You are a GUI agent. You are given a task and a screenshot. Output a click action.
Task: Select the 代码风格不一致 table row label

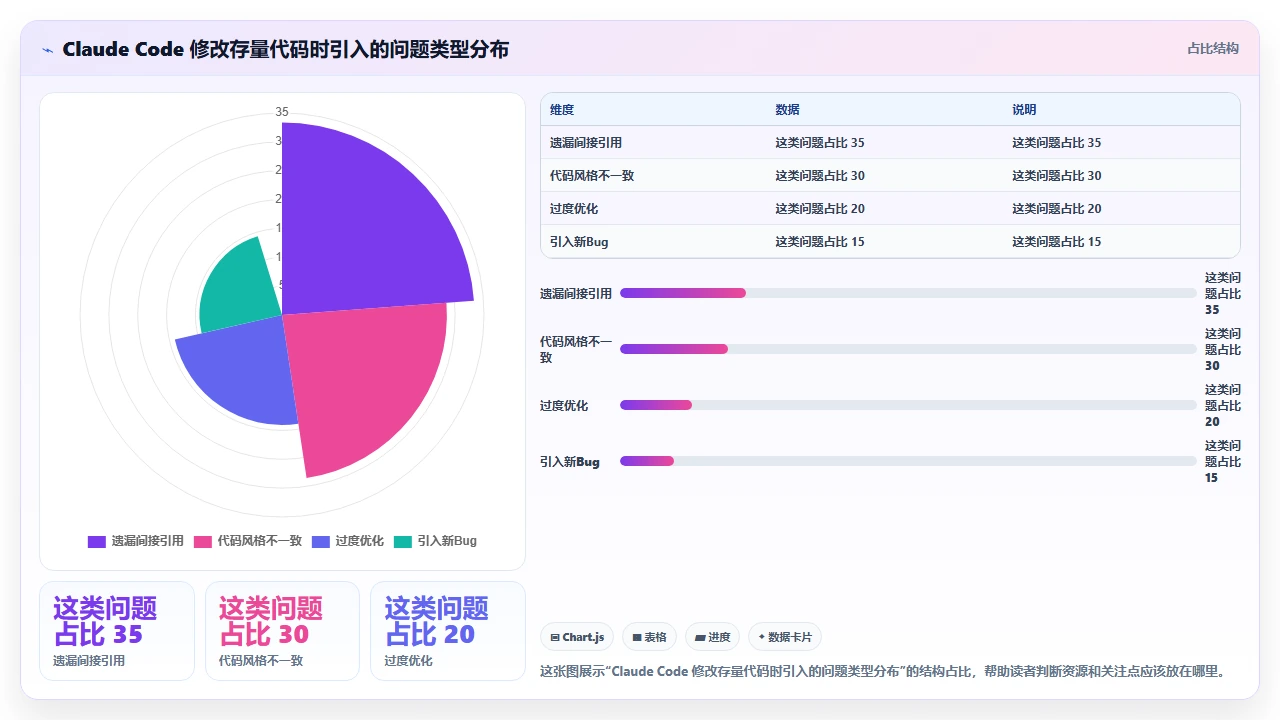[x=592, y=176]
